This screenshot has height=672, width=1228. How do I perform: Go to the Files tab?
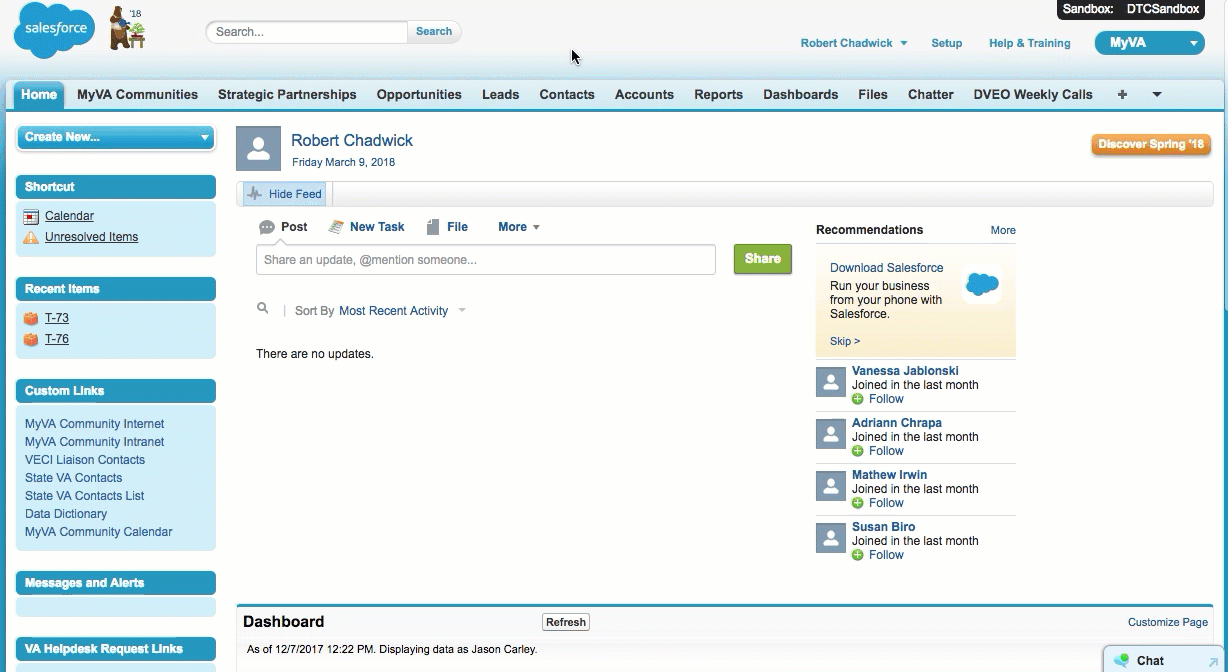[873, 95]
